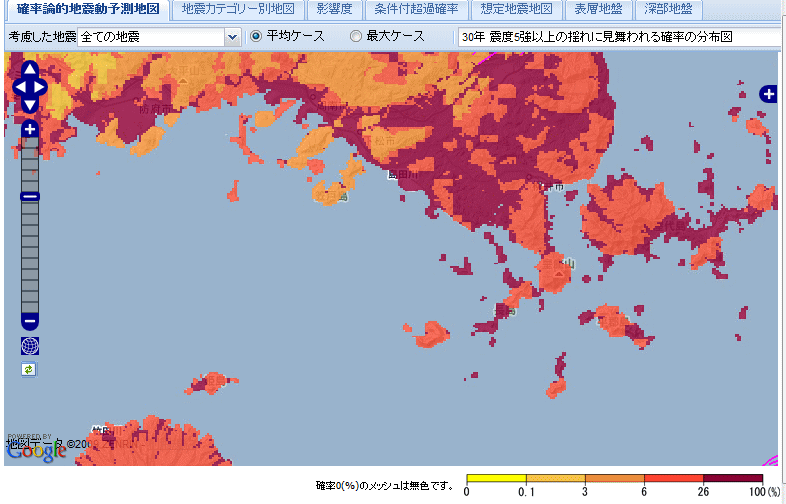Pan the map downward with the down arrow
Screen dimensions: 786x504
(30, 104)
